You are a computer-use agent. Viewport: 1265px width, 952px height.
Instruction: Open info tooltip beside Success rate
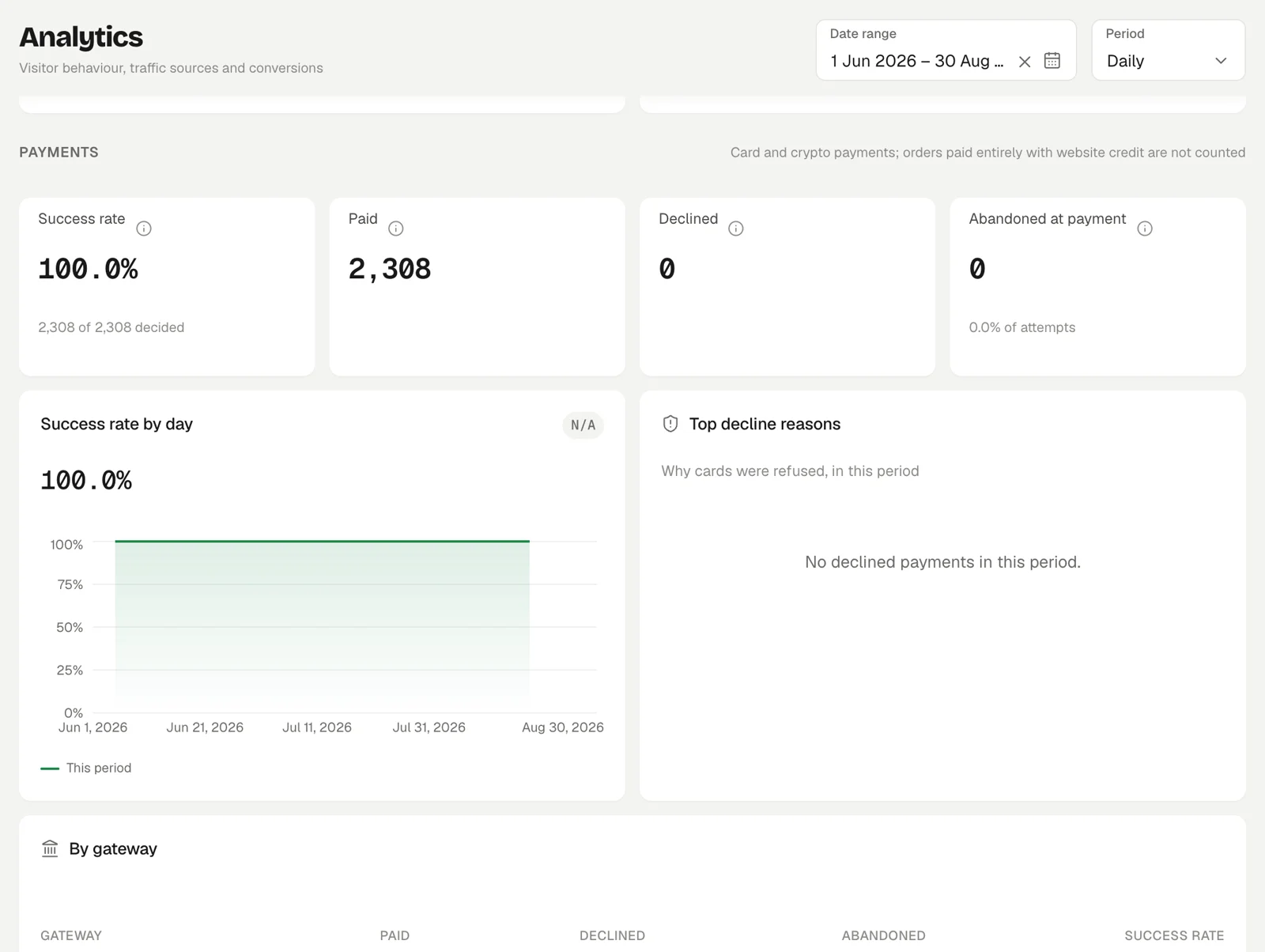point(144,229)
